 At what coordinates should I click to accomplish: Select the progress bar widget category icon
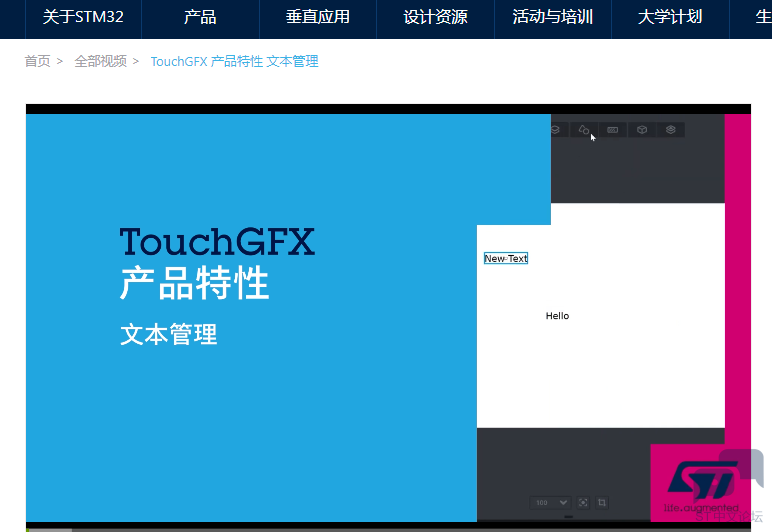pos(612,130)
